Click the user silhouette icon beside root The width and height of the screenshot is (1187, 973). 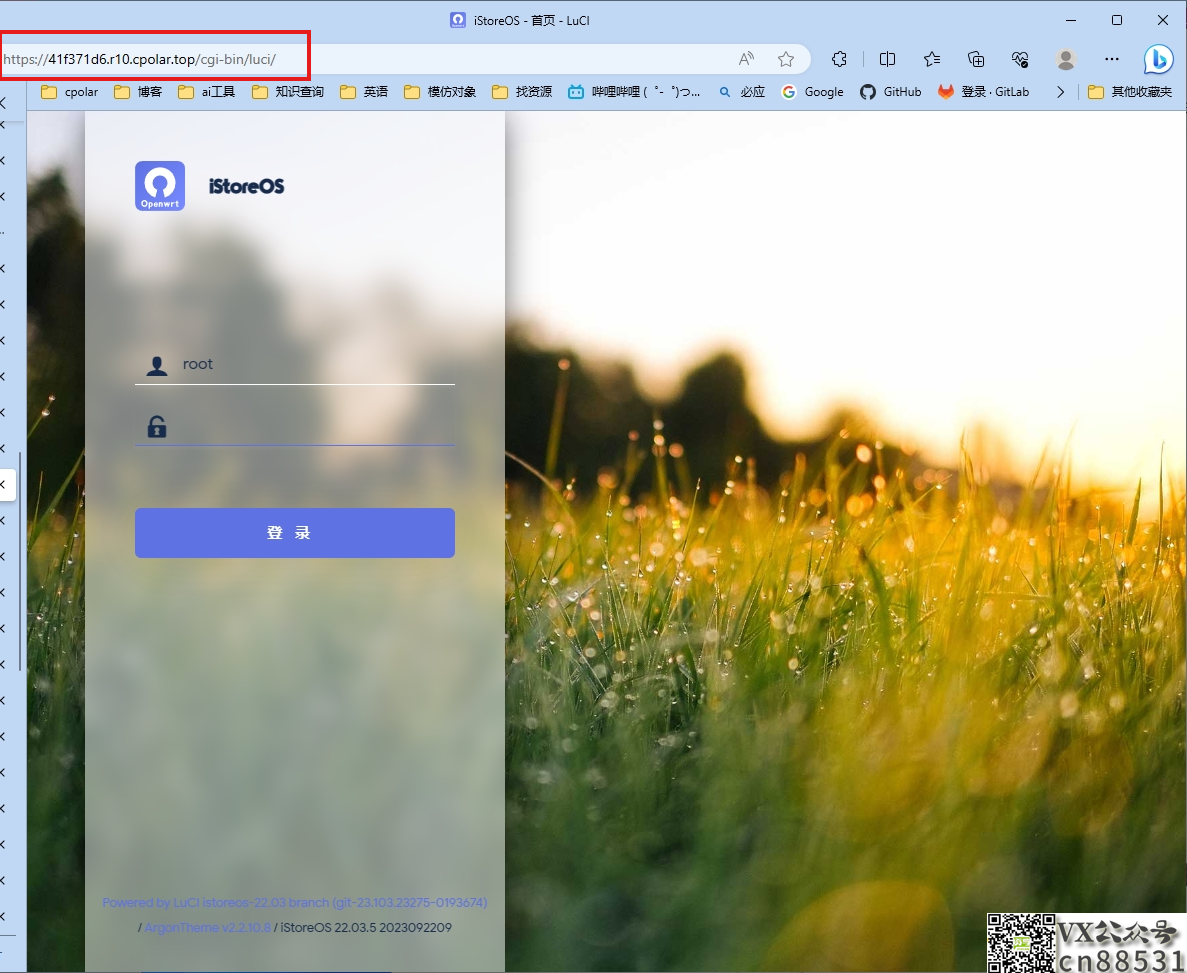coord(157,366)
